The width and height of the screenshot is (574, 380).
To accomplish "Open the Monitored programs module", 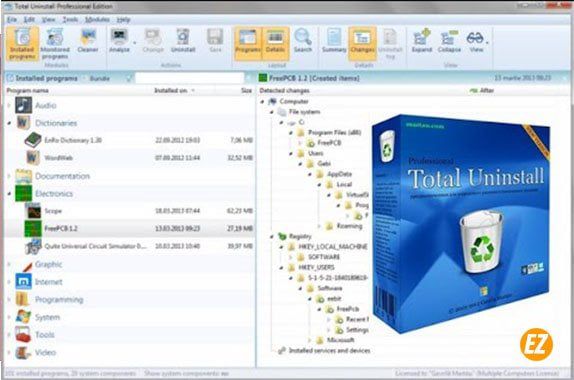I will point(55,44).
